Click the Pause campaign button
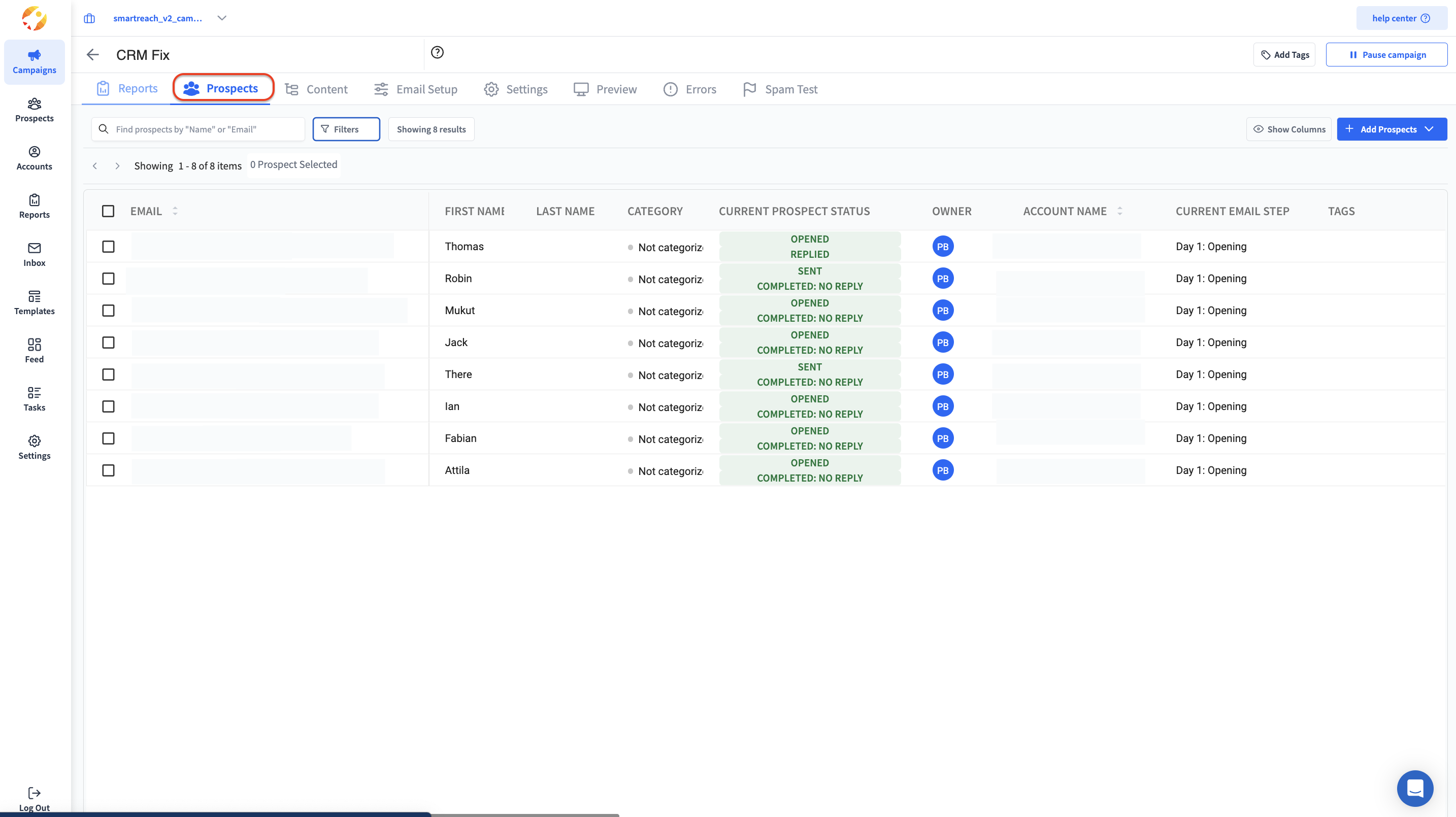 pos(1386,55)
